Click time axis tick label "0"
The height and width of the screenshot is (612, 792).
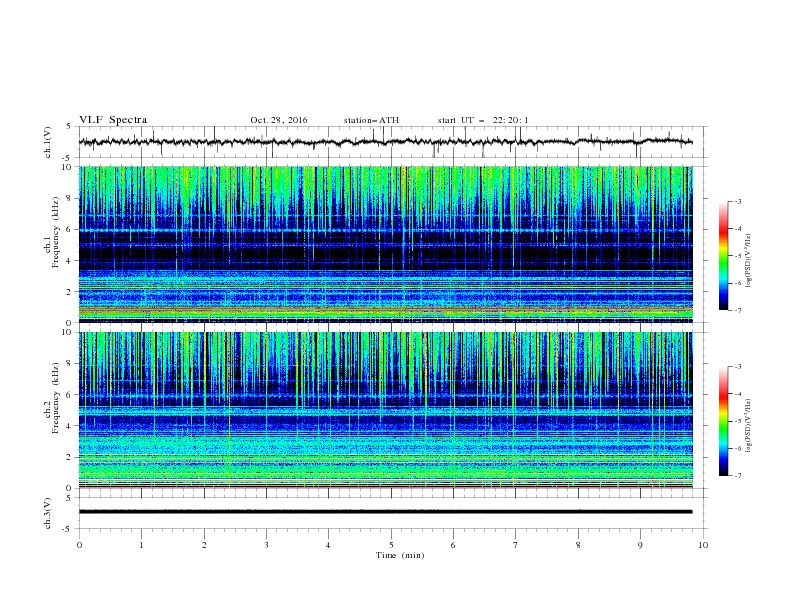click(x=79, y=545)
